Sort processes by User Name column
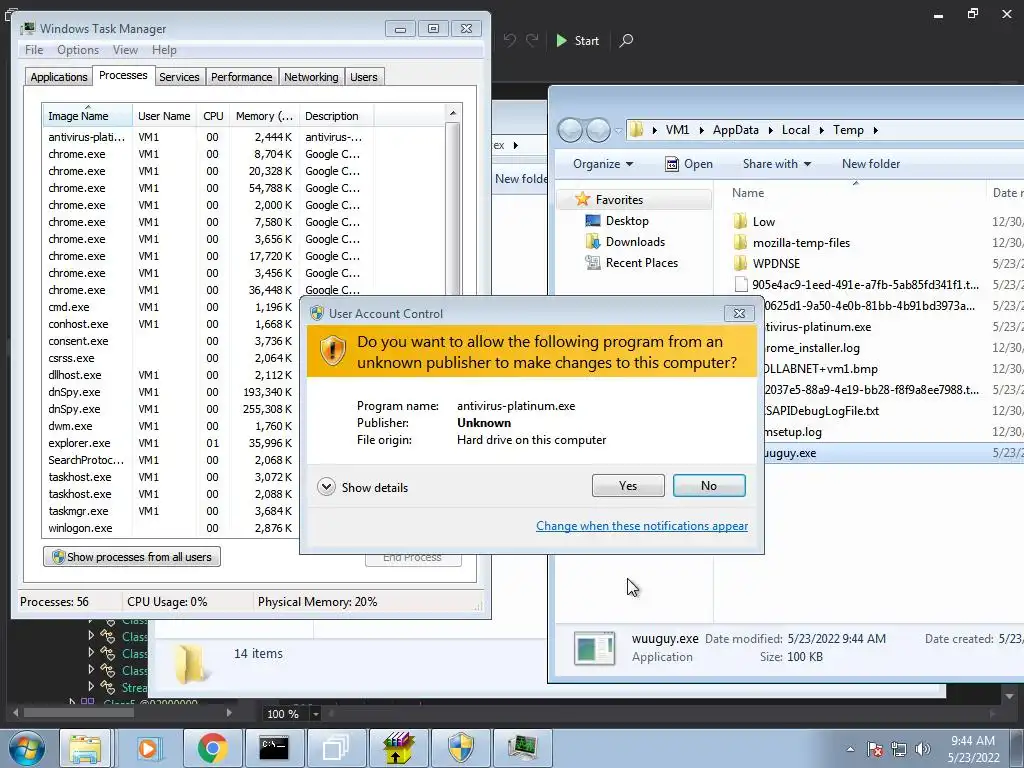This screenshot has width=1024, height=768. pos(164,116)
